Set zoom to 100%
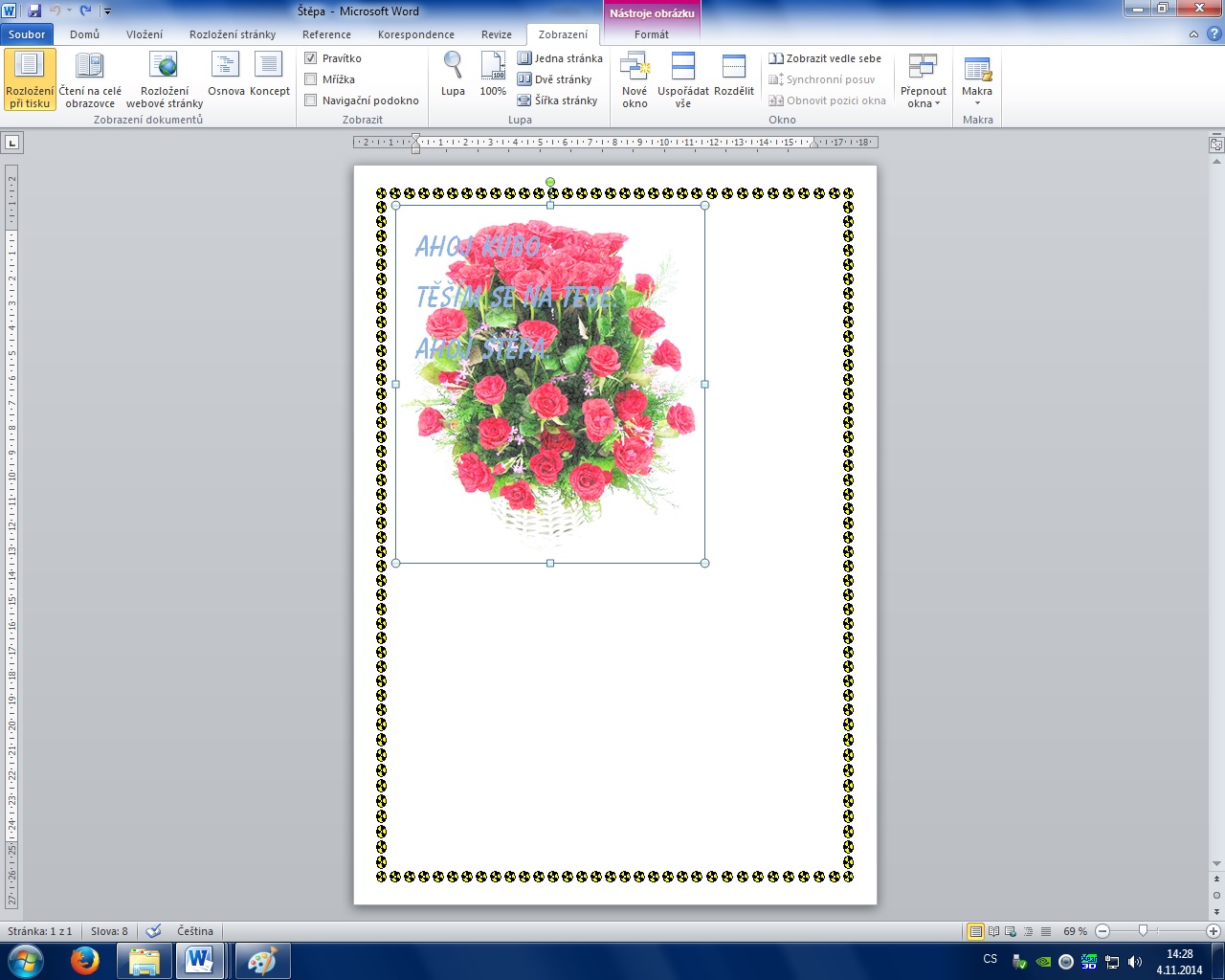 [x=493, y=75]
